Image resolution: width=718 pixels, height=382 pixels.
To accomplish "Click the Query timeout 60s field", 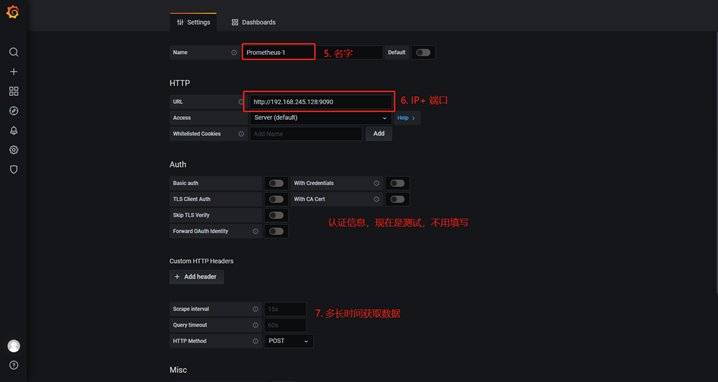I will tap(285, 325).
